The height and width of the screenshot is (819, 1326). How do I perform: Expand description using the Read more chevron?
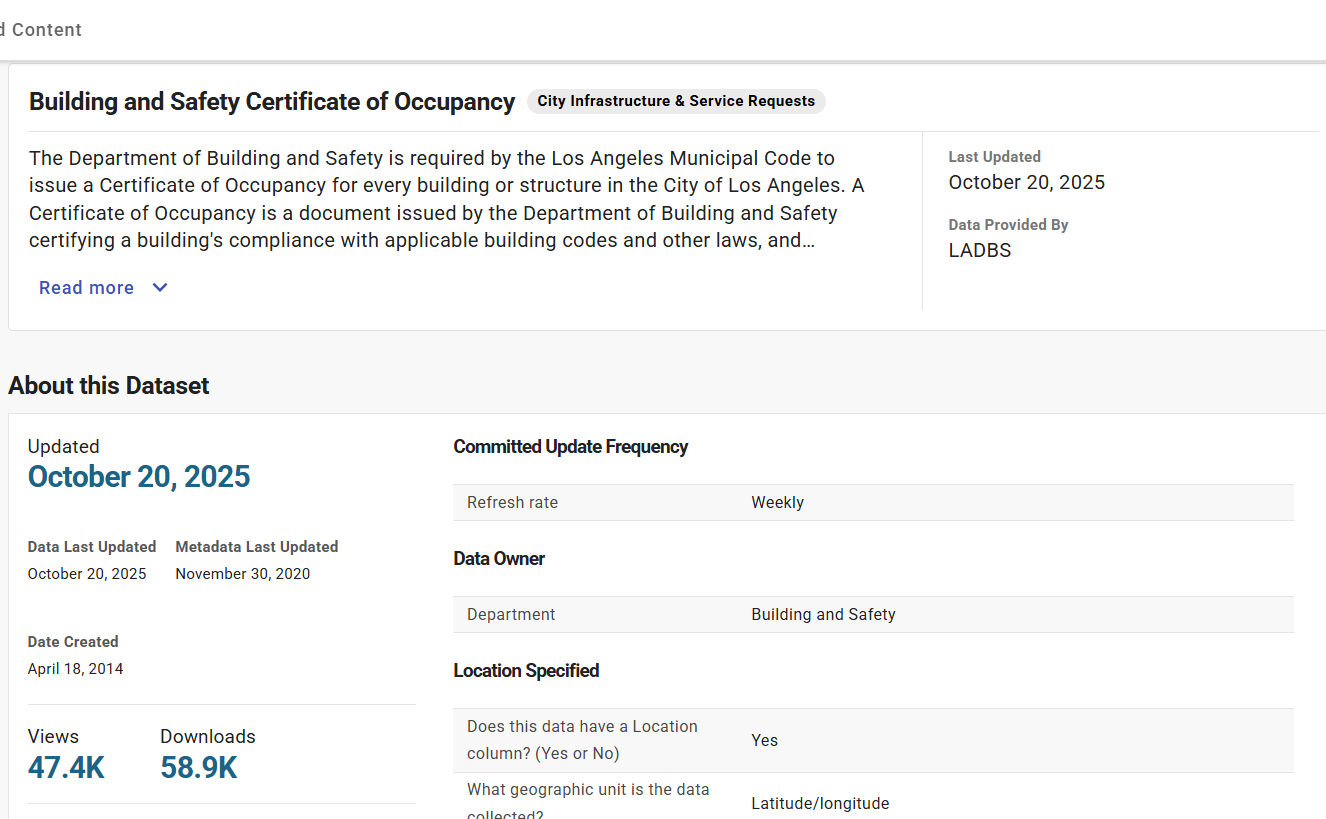pos(160,288)
